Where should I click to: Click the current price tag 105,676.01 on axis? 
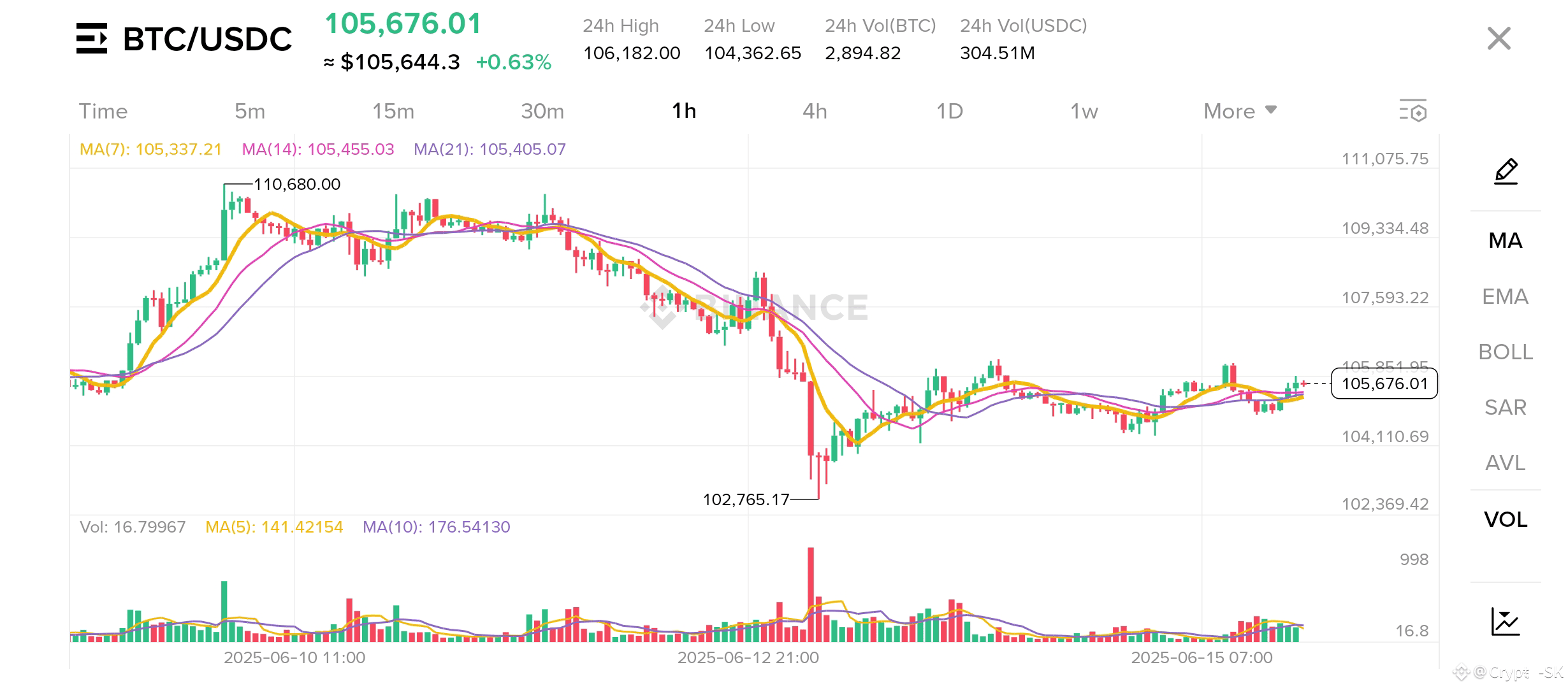pos(1384,383)
